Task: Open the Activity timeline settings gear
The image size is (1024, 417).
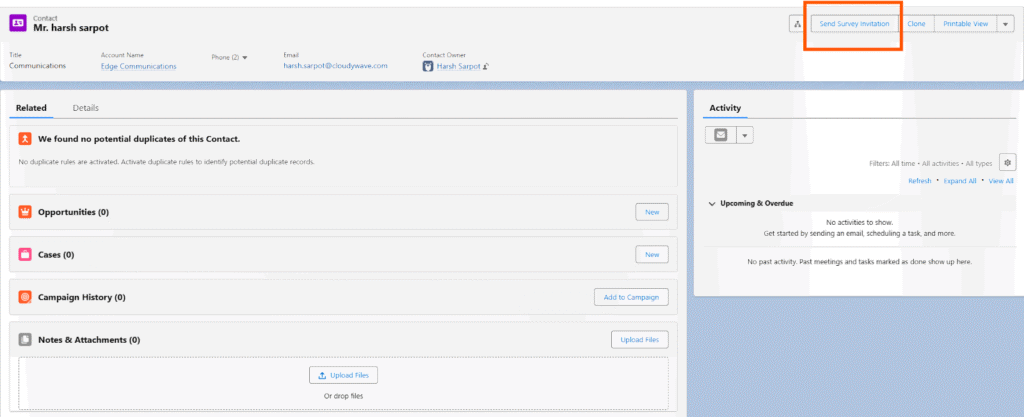Action: [x=1007, y=162]
